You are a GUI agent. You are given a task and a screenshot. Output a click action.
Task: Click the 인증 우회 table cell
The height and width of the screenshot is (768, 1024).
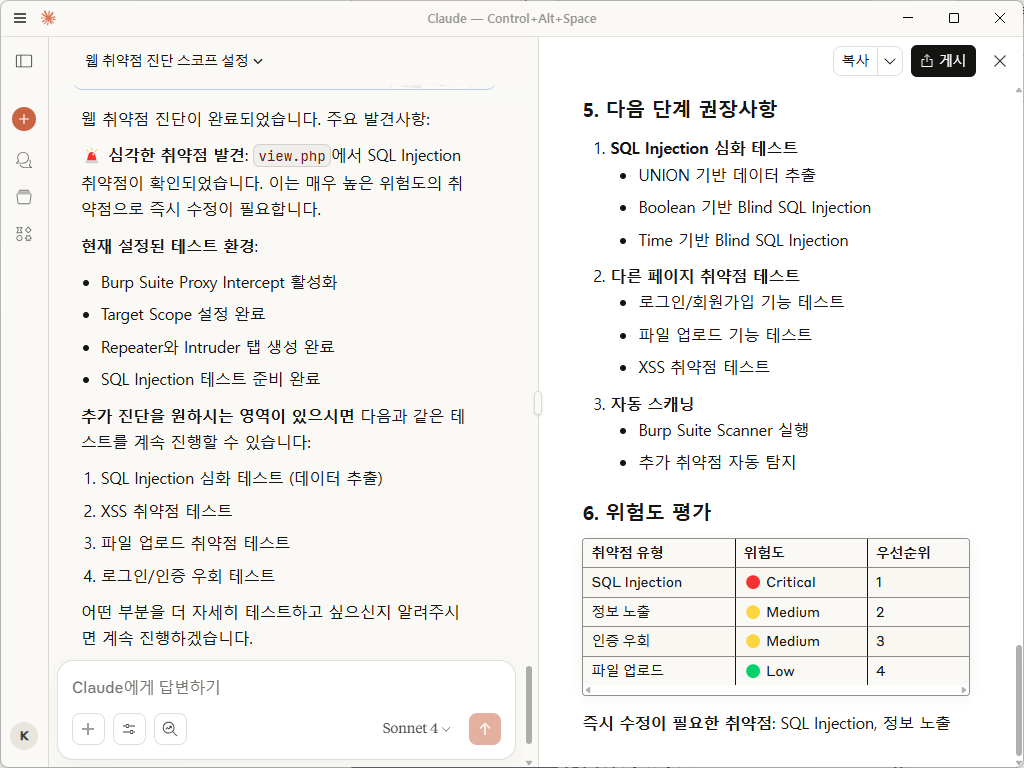point(659,641)
